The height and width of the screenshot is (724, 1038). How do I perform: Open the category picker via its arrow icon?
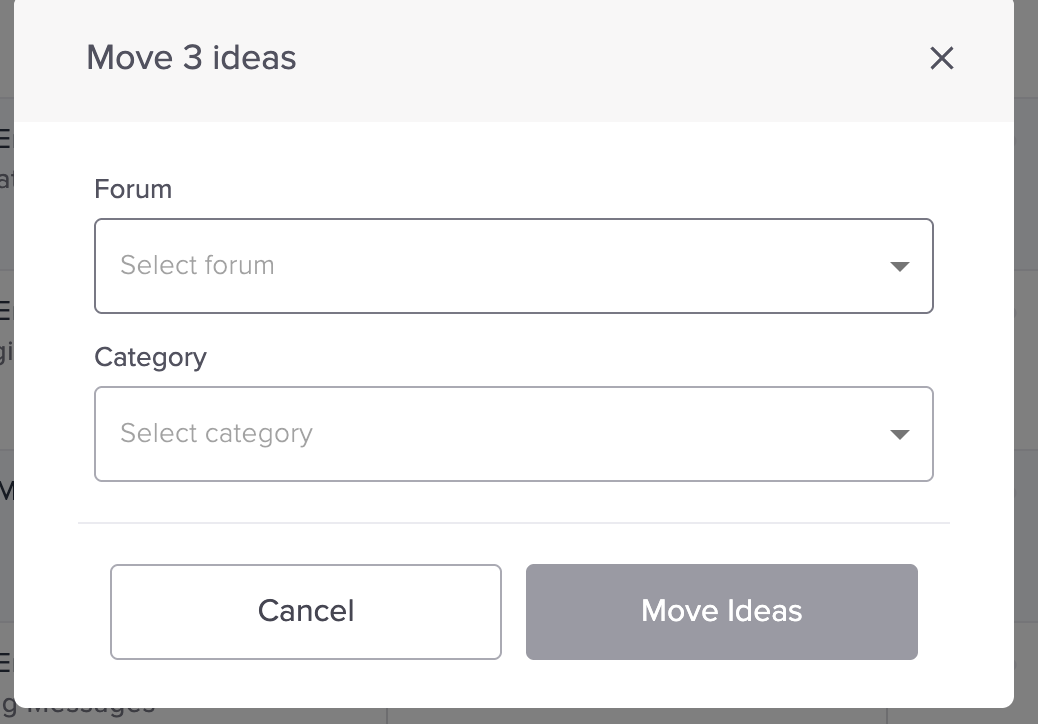899,434
